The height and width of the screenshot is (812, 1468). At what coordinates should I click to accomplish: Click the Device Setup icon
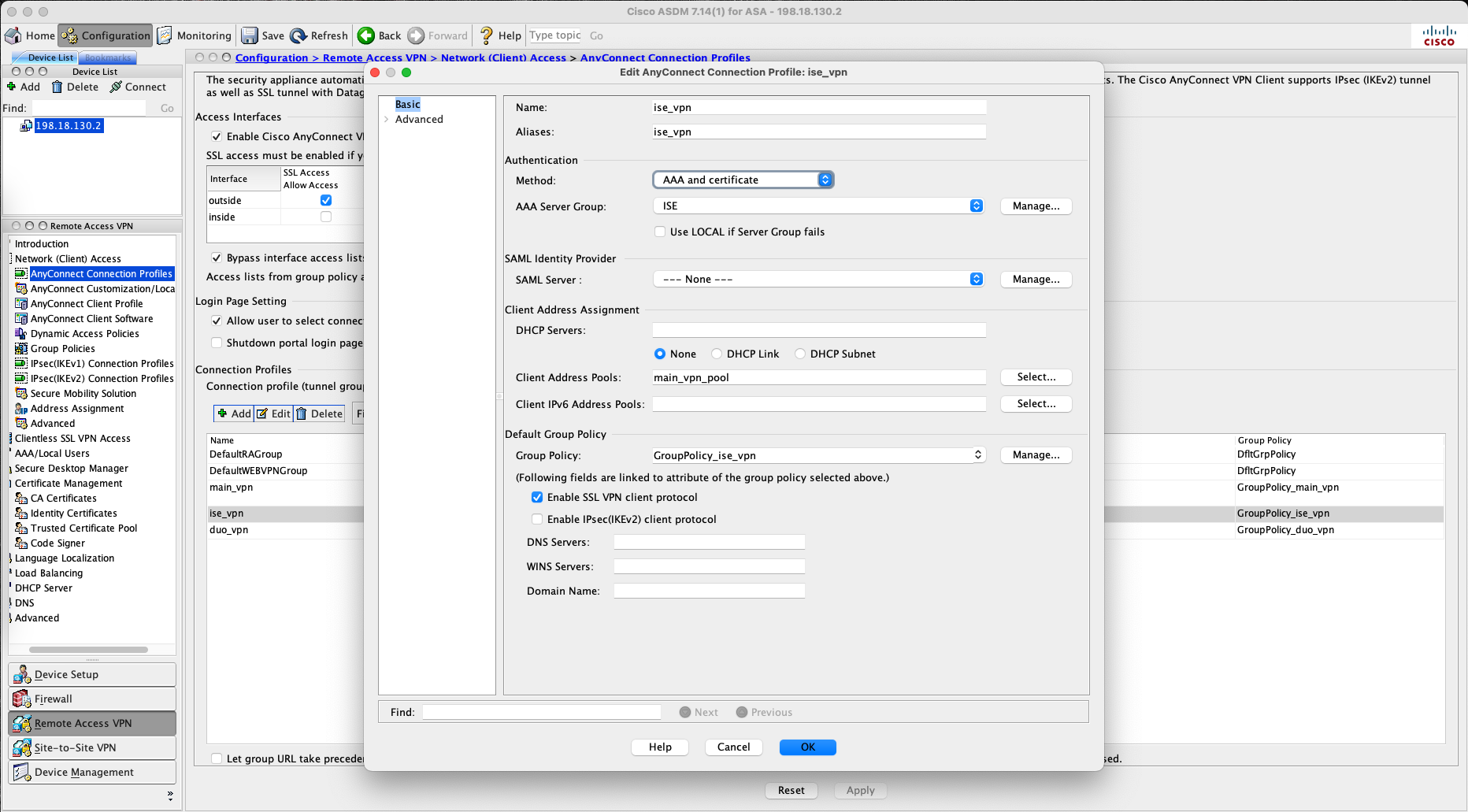click(x=22, y=674)
